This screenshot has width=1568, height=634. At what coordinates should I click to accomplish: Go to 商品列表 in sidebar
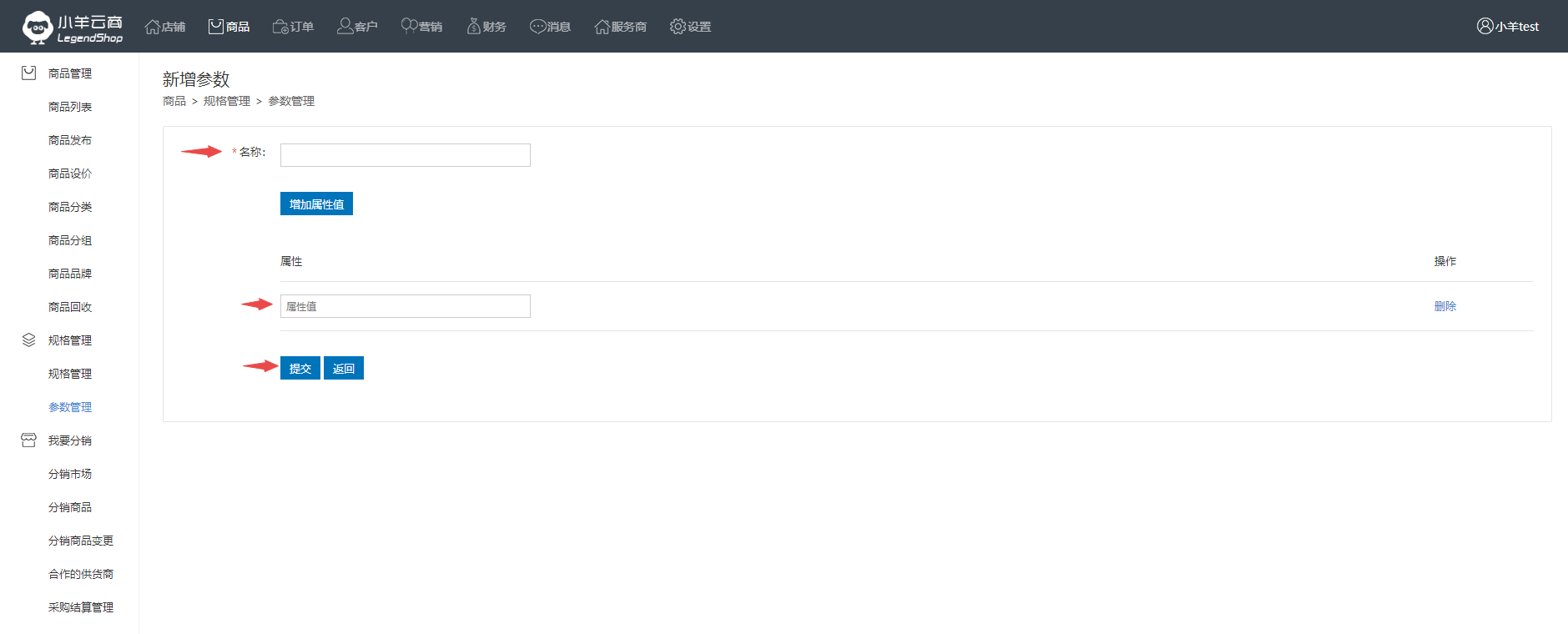point(70,107)
